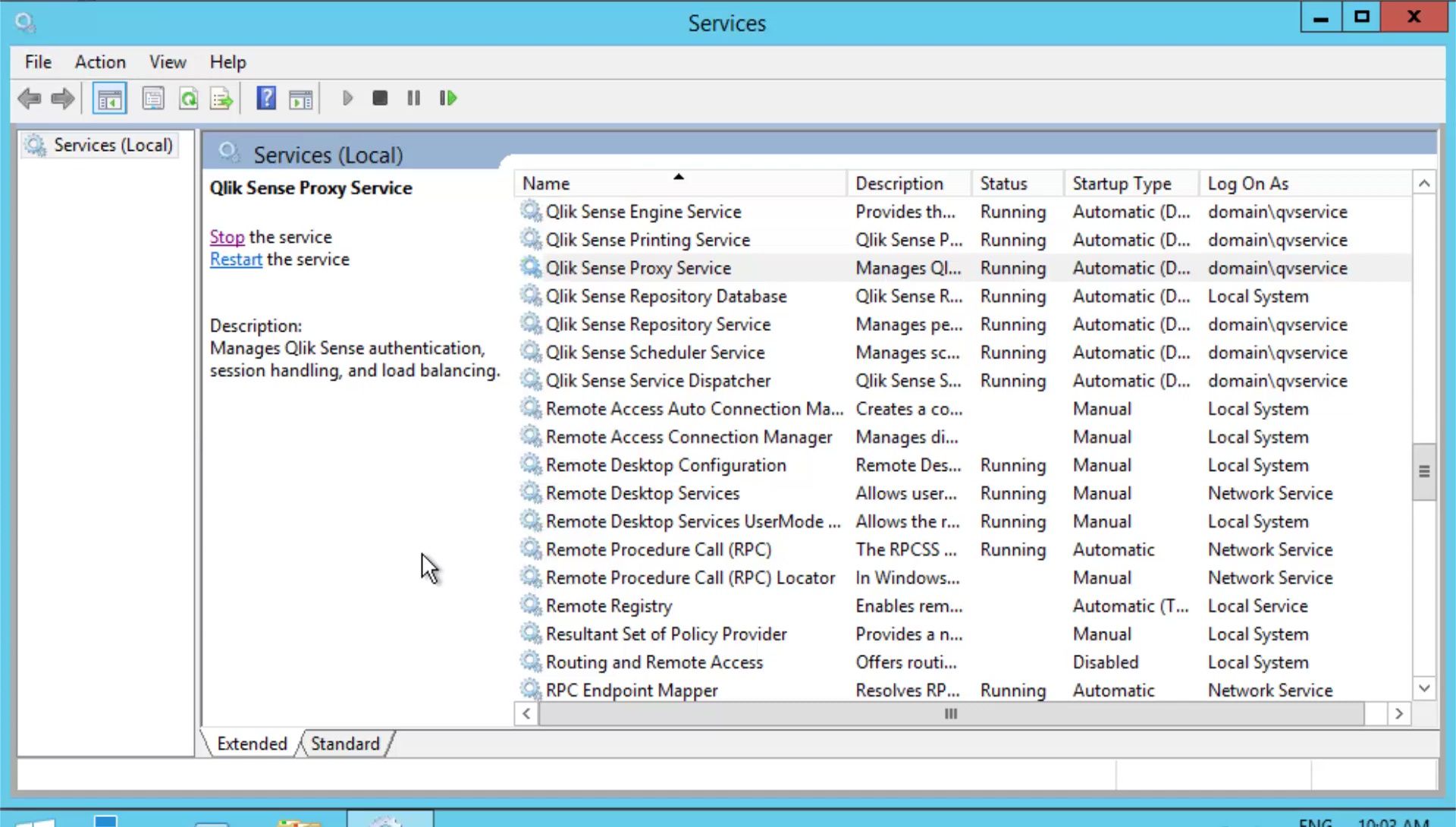Switch to the Extended tab
Viewport: 1456px width, 827px height.
pyautogui.click(x=252, y=744)
